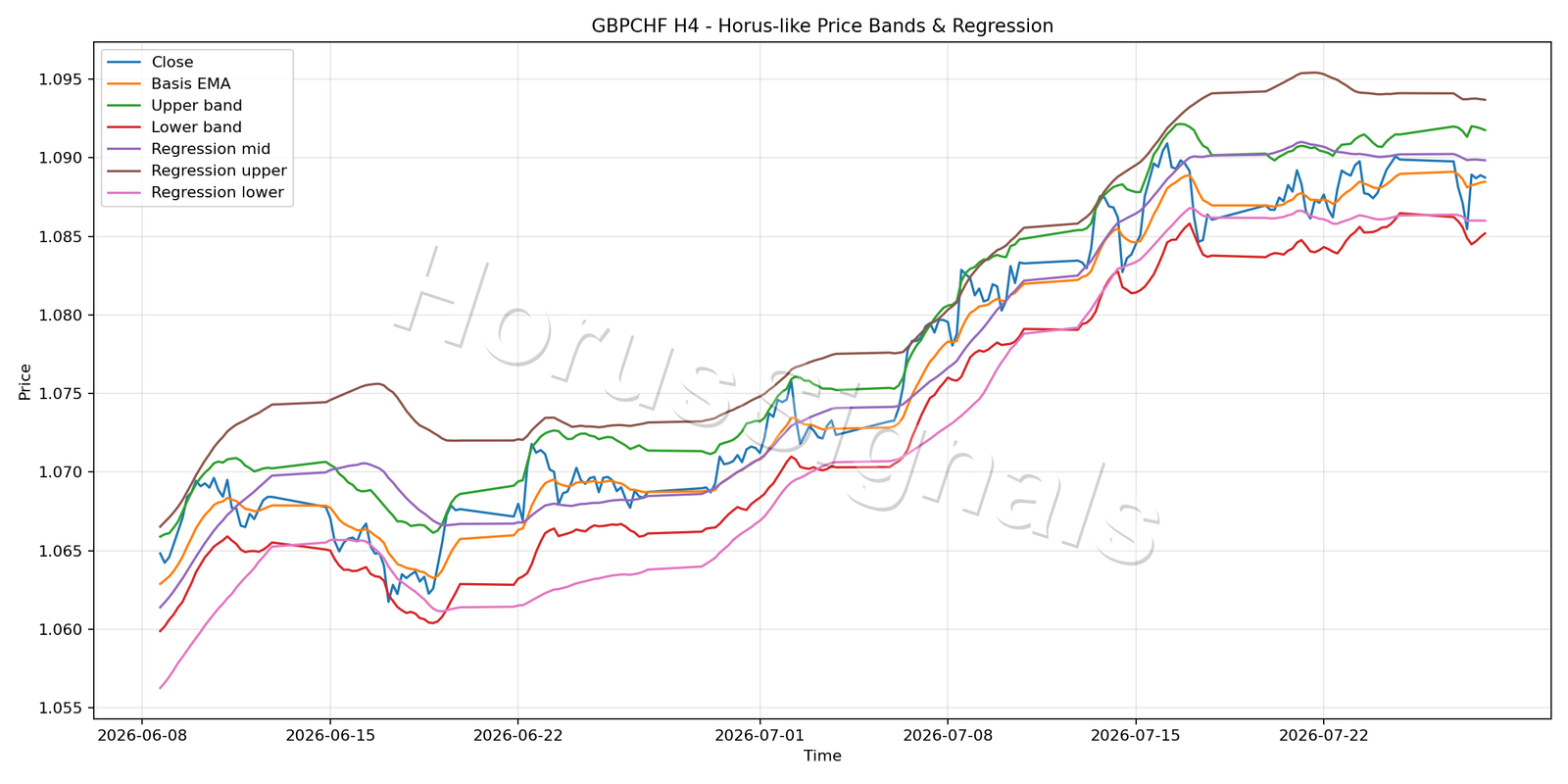
Task: Click the 1.080 y-axis tick label
Action: pyautogui.click(x=63, y=316)
